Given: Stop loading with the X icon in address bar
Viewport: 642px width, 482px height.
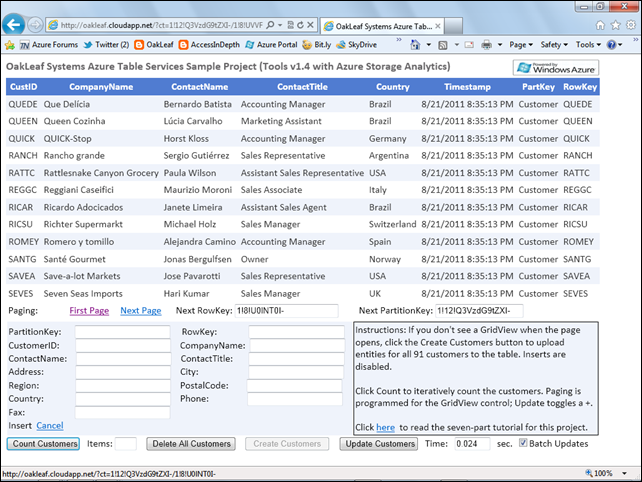Looking at the screenshot, I should (x=310, y=25).
